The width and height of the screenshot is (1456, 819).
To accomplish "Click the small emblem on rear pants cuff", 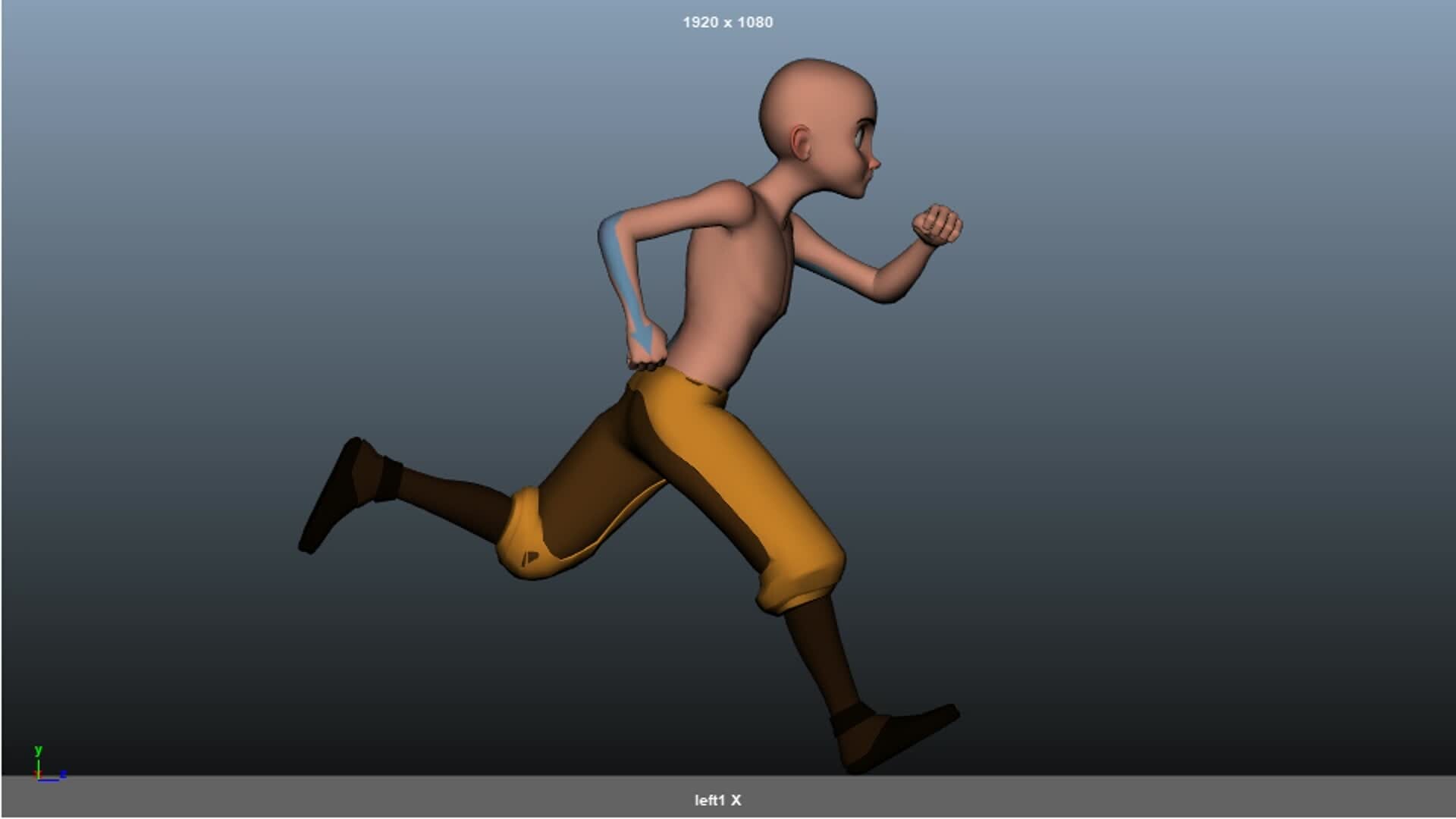I will point(530,559).
